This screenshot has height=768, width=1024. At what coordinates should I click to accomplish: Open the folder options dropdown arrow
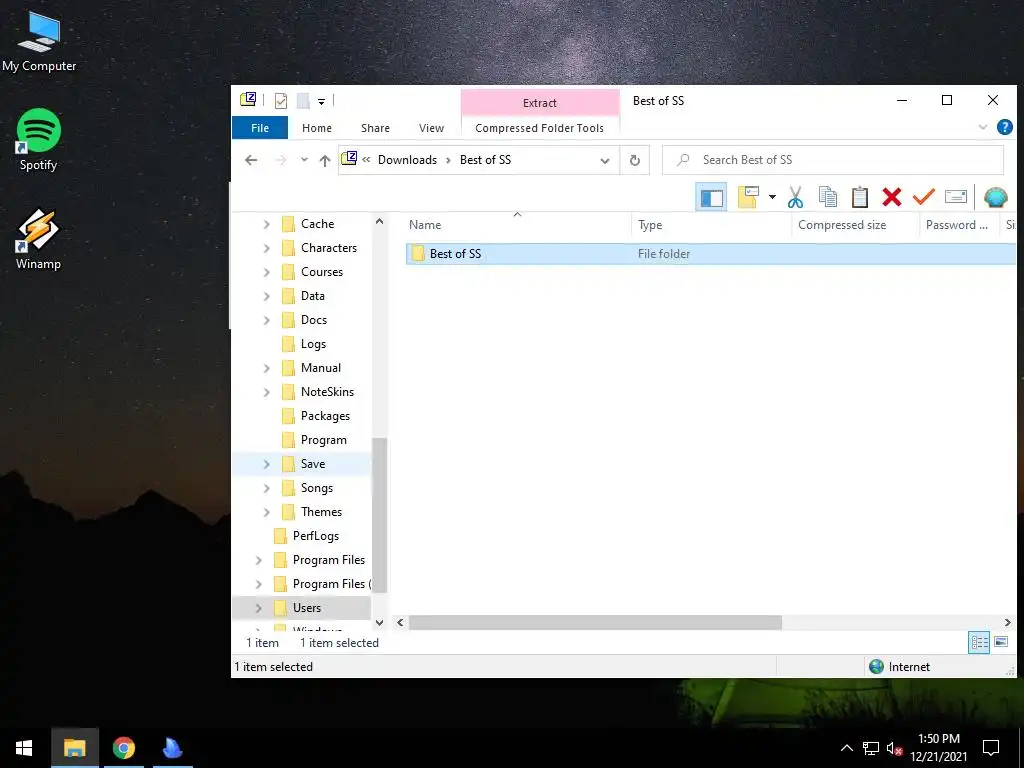pyautogui.click(x=772, y=197)
